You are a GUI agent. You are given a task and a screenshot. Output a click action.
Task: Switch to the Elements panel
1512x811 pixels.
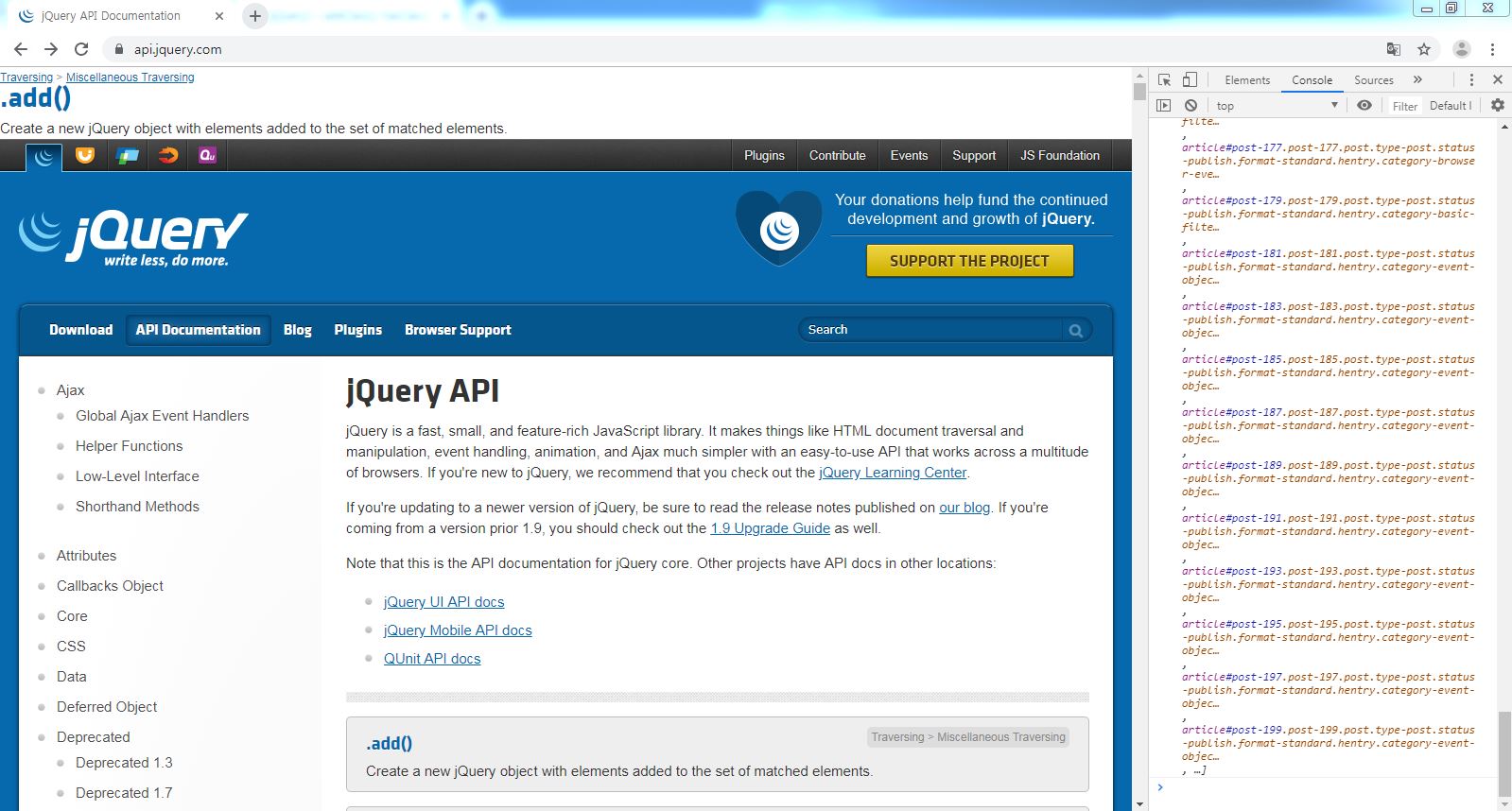(x=1247, y=80)
